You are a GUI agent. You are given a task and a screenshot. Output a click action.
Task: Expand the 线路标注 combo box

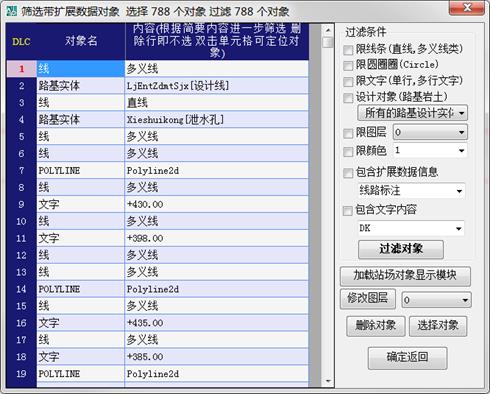click(x=411, y=191)
